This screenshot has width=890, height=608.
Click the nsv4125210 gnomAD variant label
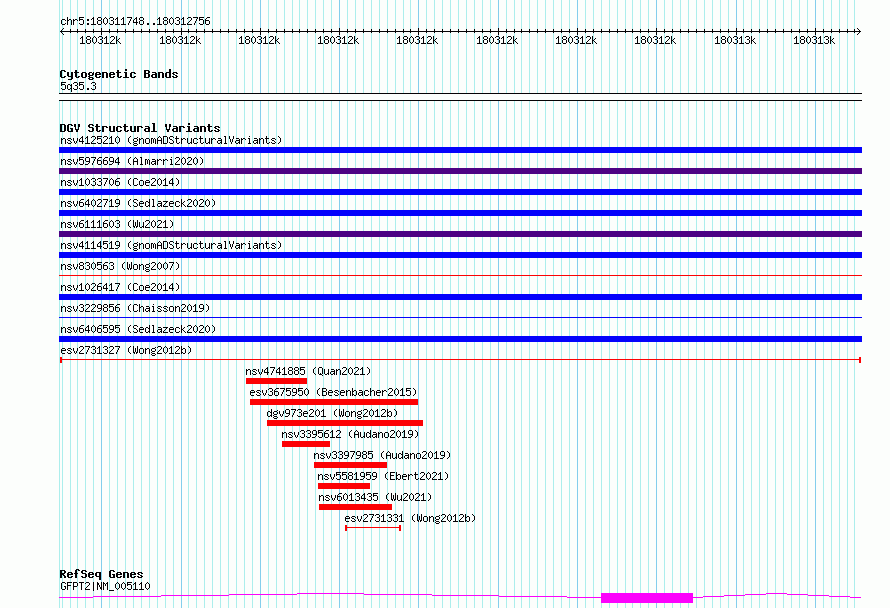pos(171,140)
